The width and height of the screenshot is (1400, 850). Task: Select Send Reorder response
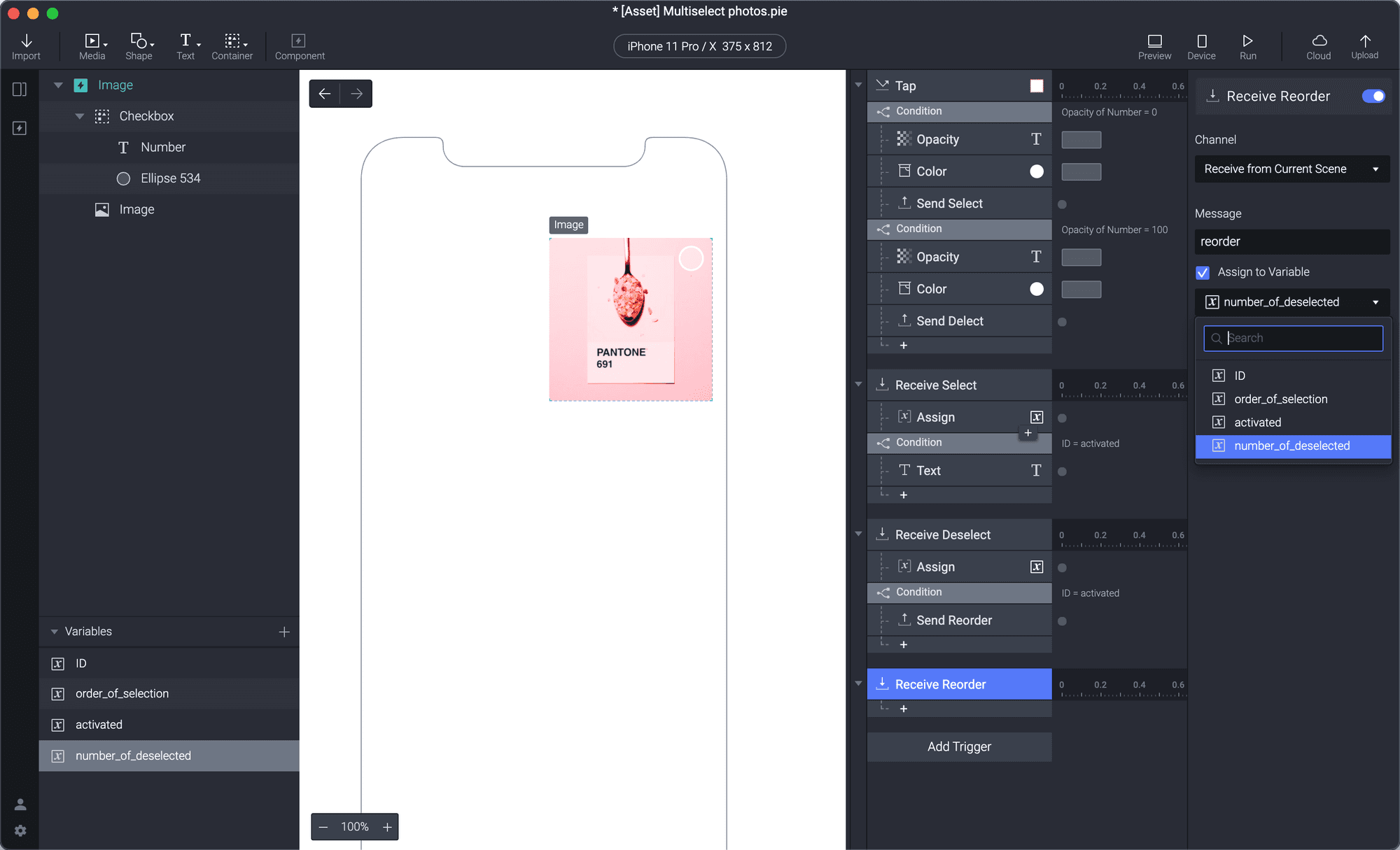click(959, 621)
